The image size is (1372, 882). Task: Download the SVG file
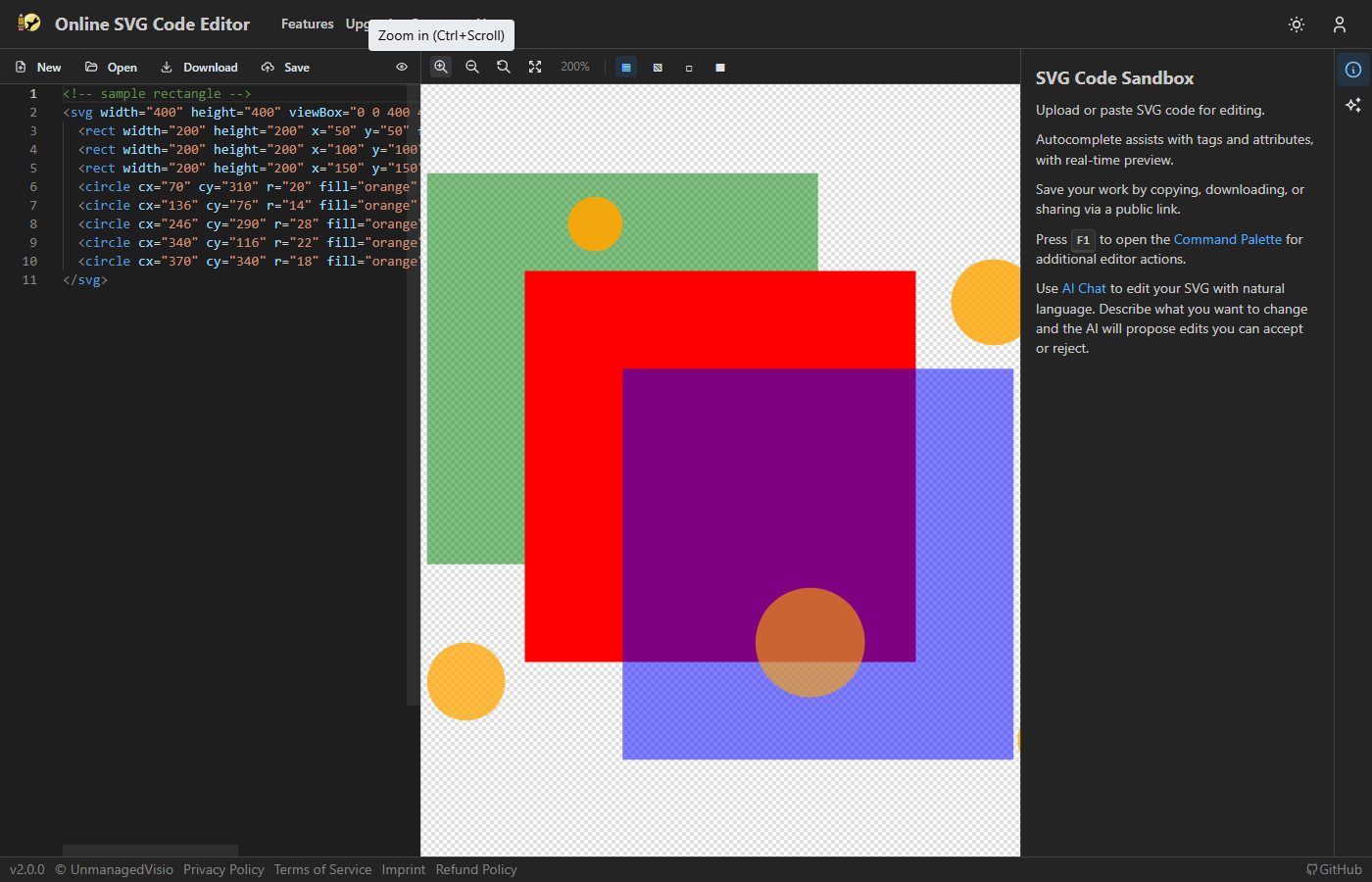pos(200,68)
